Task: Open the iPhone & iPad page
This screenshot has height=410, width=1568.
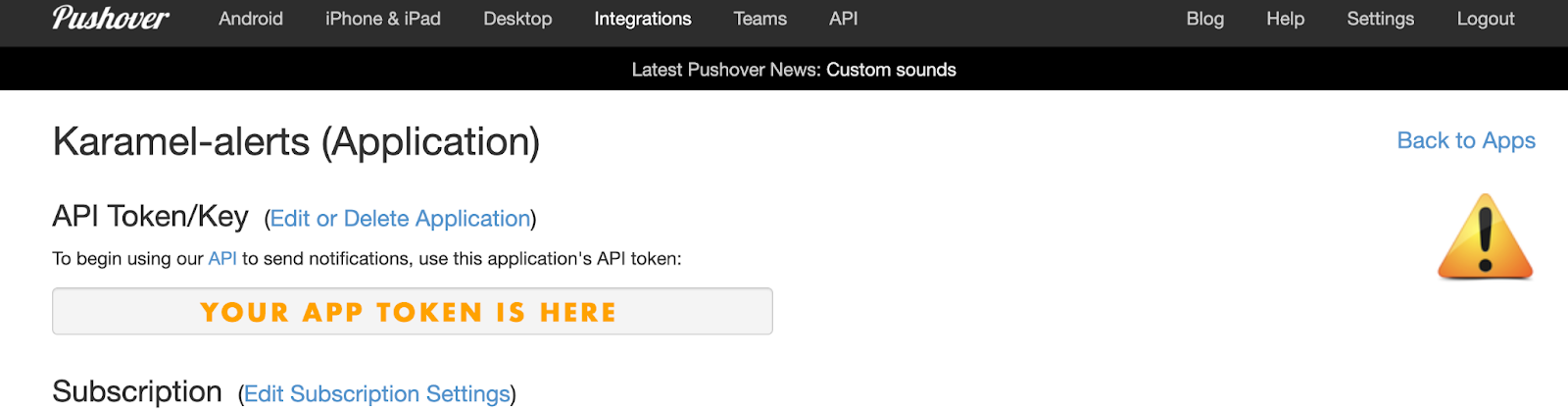Action: click(x=383, y=19)
